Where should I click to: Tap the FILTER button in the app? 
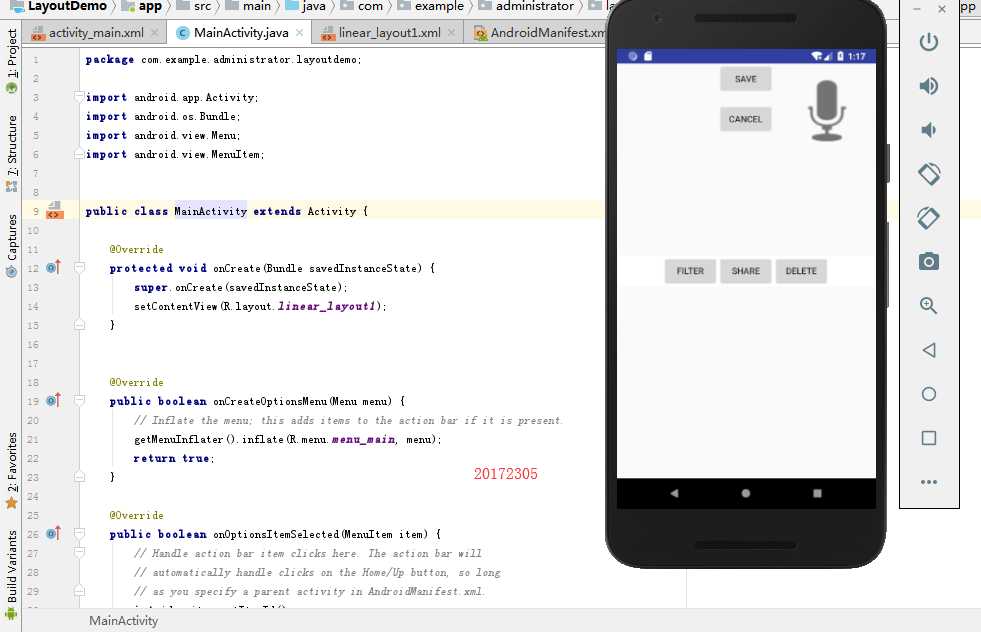pos(690,271)
